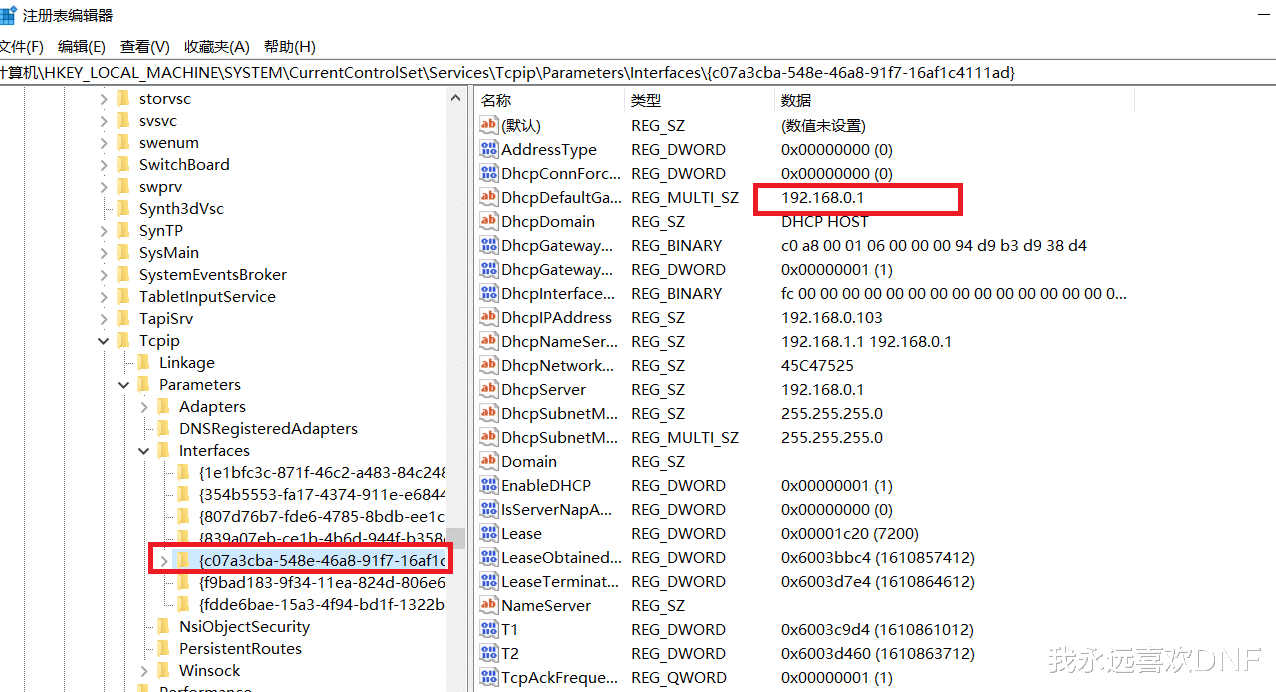Image resolution: width=1276 pixels, height=692 pixels.
Task: Click the DhcpConnForc... value icon
Action: pos(488,173)
